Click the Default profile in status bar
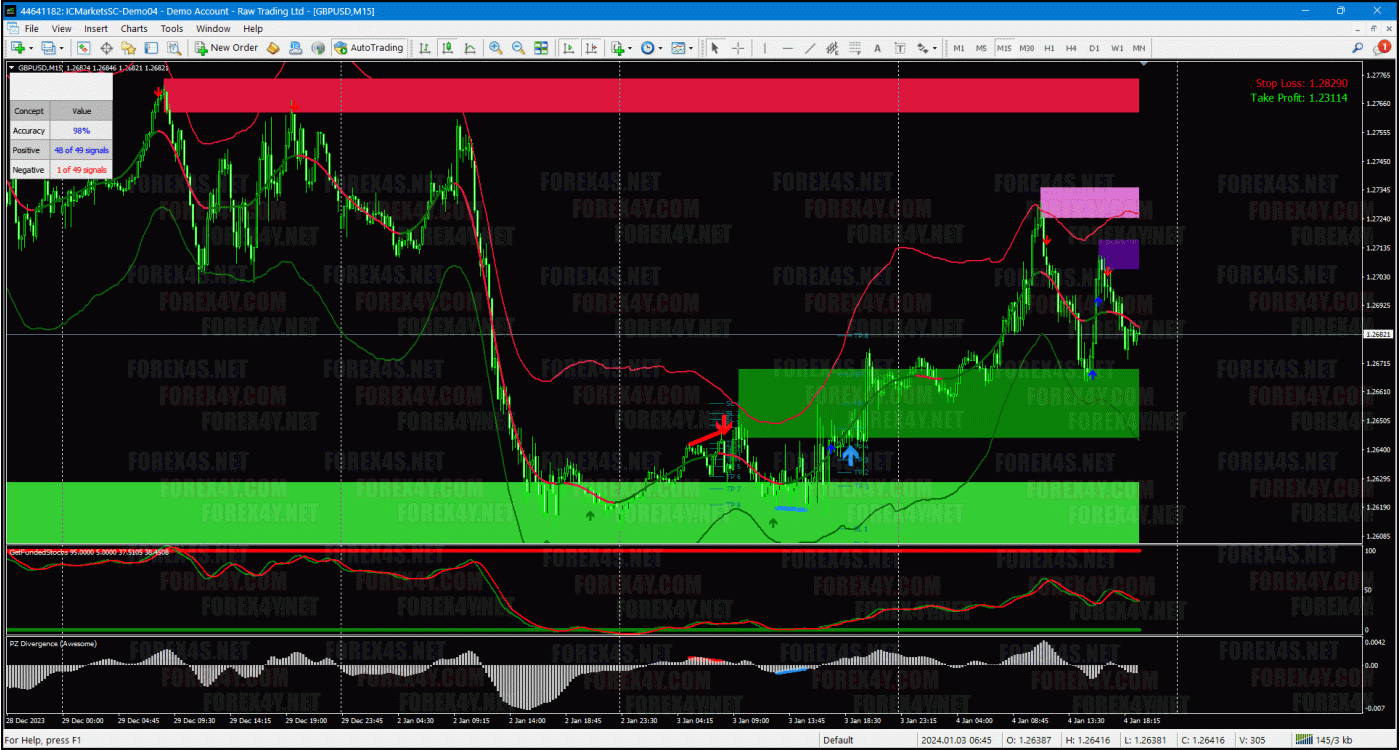This screenshot has width=1400, height=750. pos(838,741)
